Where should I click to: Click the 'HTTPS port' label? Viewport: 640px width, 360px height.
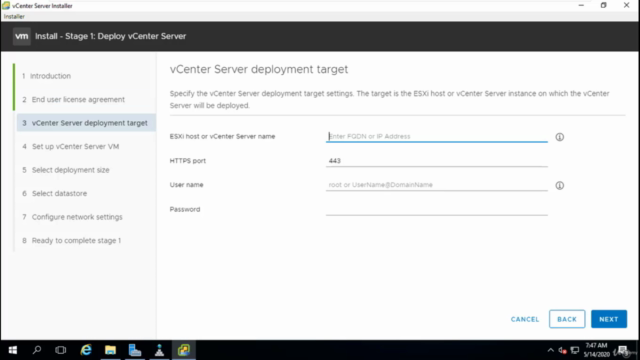(188, 161)
